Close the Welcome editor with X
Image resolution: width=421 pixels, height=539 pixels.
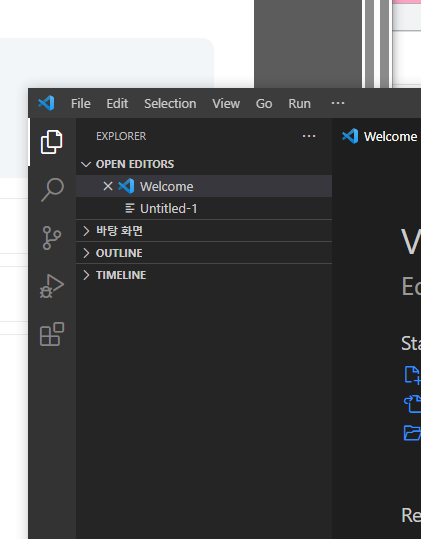point(108,186)
